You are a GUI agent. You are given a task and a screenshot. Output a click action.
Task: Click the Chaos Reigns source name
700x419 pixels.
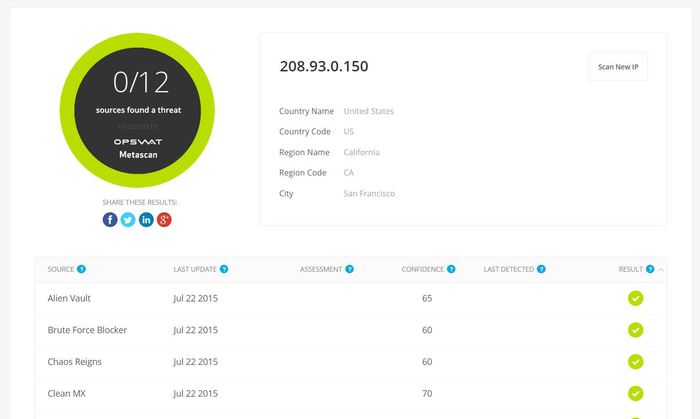tap(75, 361)
